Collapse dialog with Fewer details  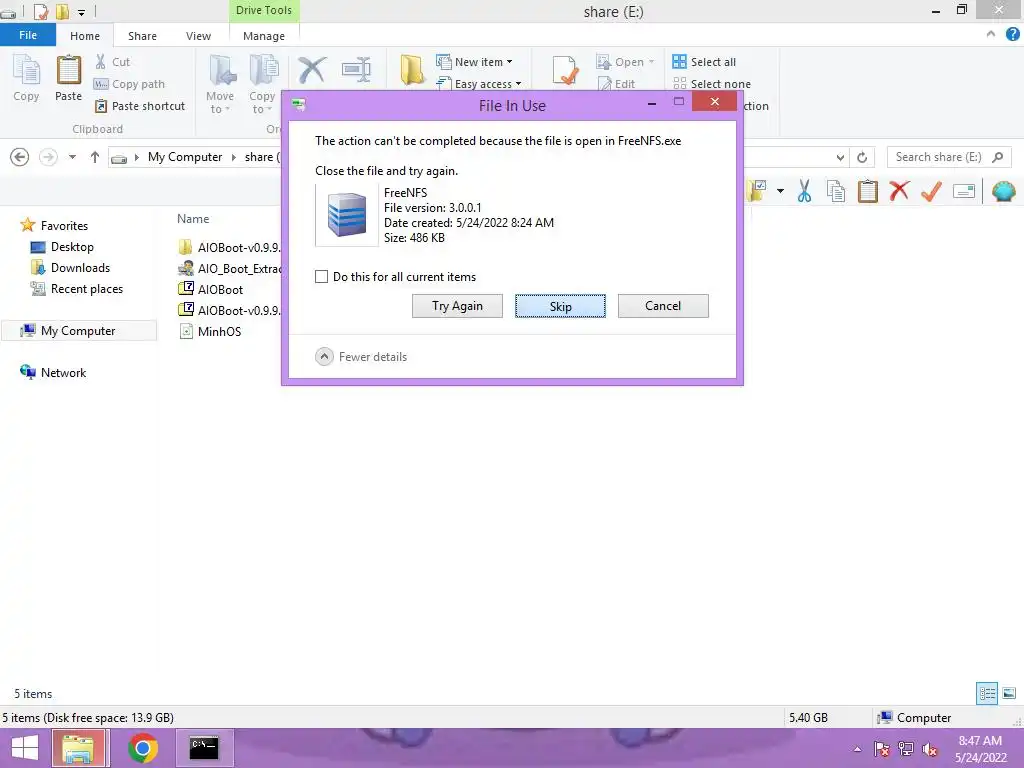point(360,357)
